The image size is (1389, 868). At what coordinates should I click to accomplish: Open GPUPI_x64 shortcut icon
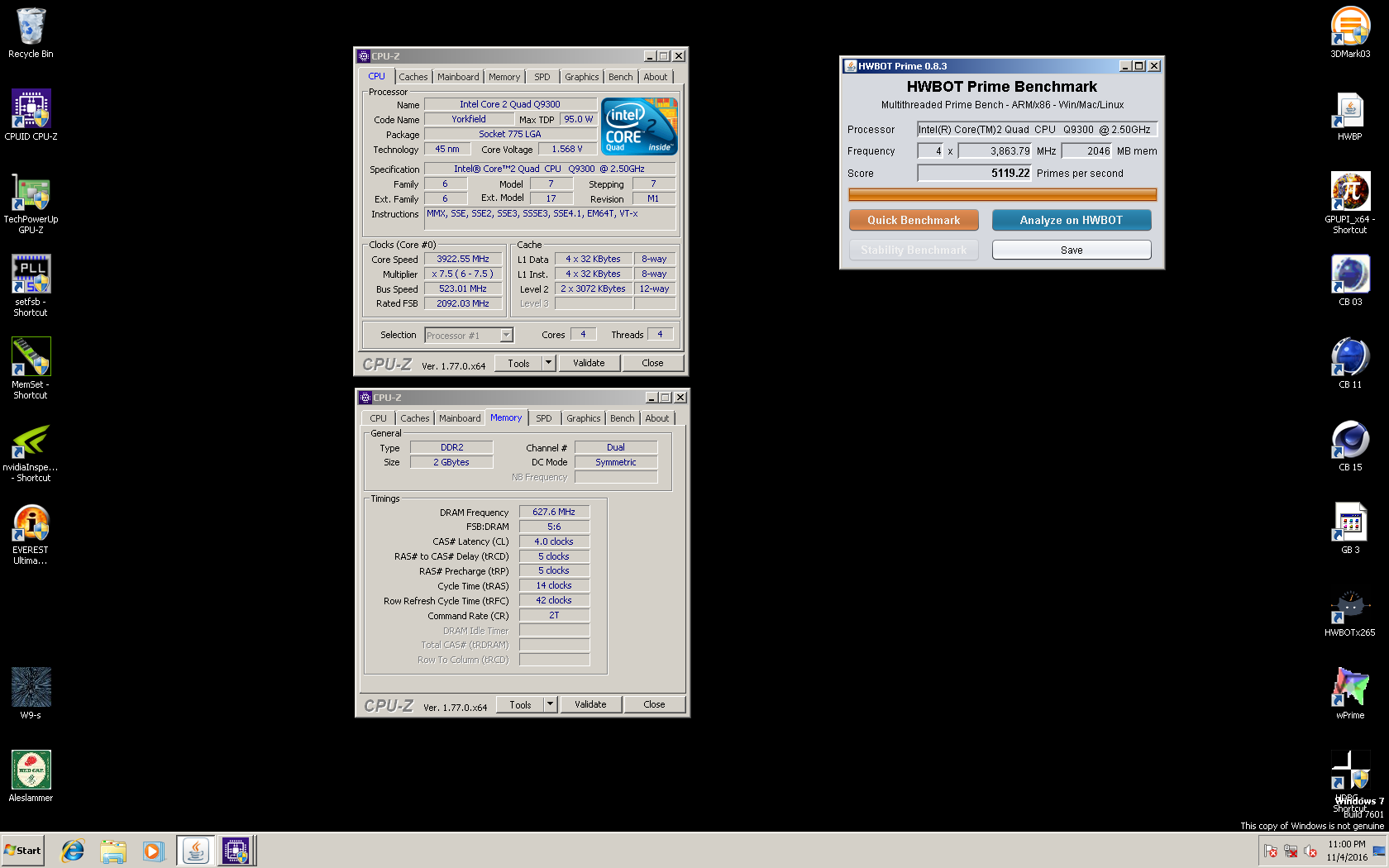(1350, 203)
